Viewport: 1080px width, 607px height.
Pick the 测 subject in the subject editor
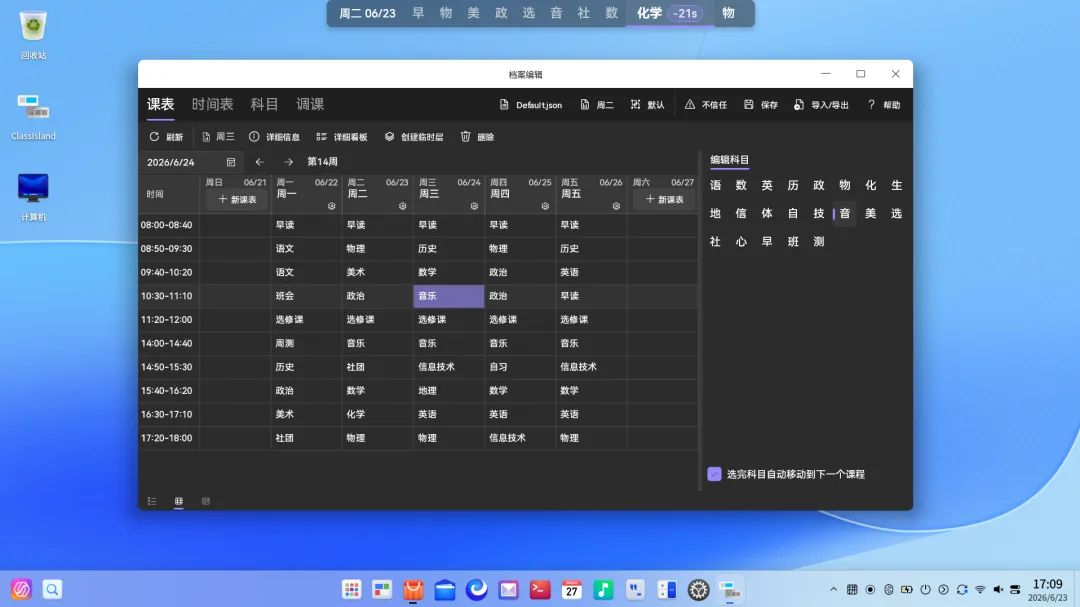coord(818,242)
